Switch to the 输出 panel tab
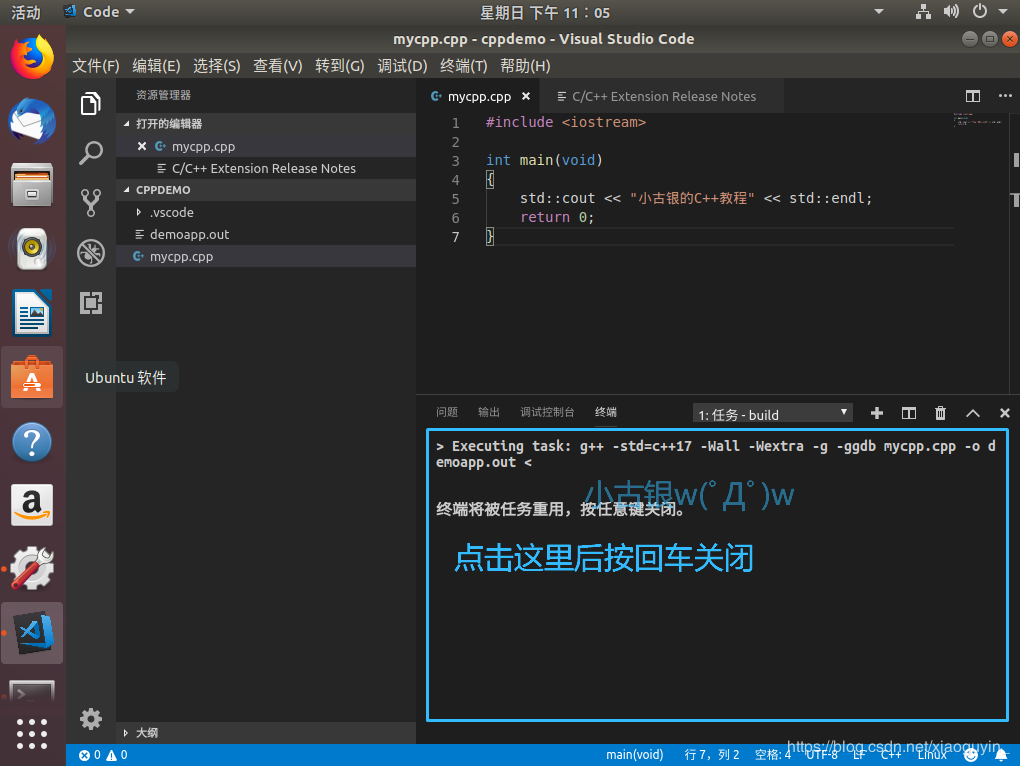 point(489,412)
